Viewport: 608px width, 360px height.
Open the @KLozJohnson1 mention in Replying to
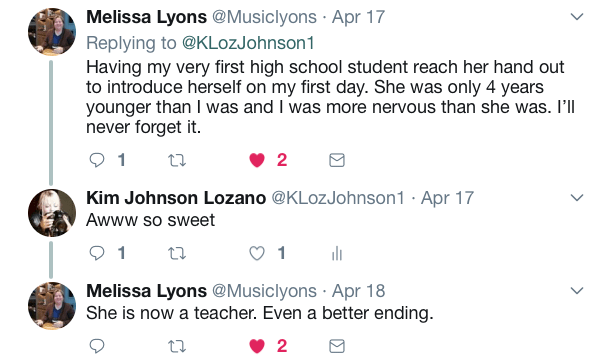248,43
